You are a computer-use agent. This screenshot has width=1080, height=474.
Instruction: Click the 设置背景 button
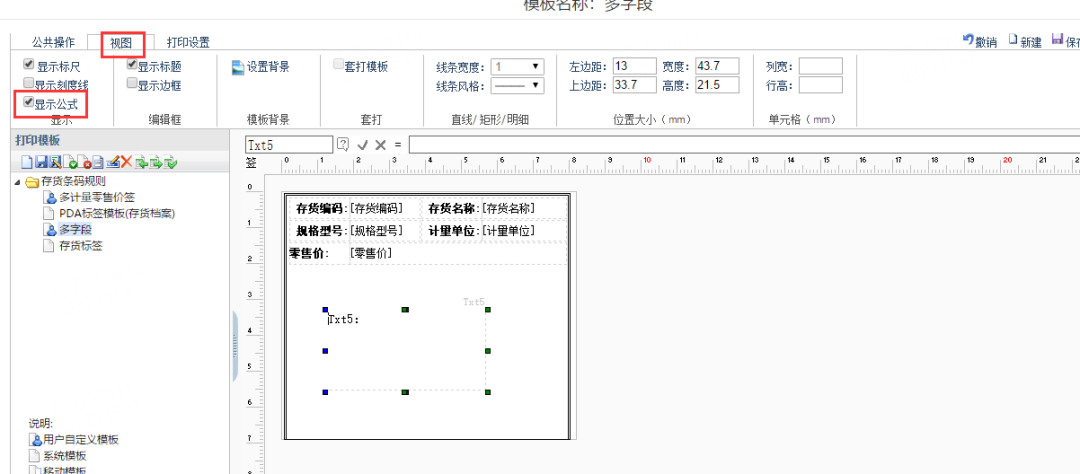pos(260,67)
